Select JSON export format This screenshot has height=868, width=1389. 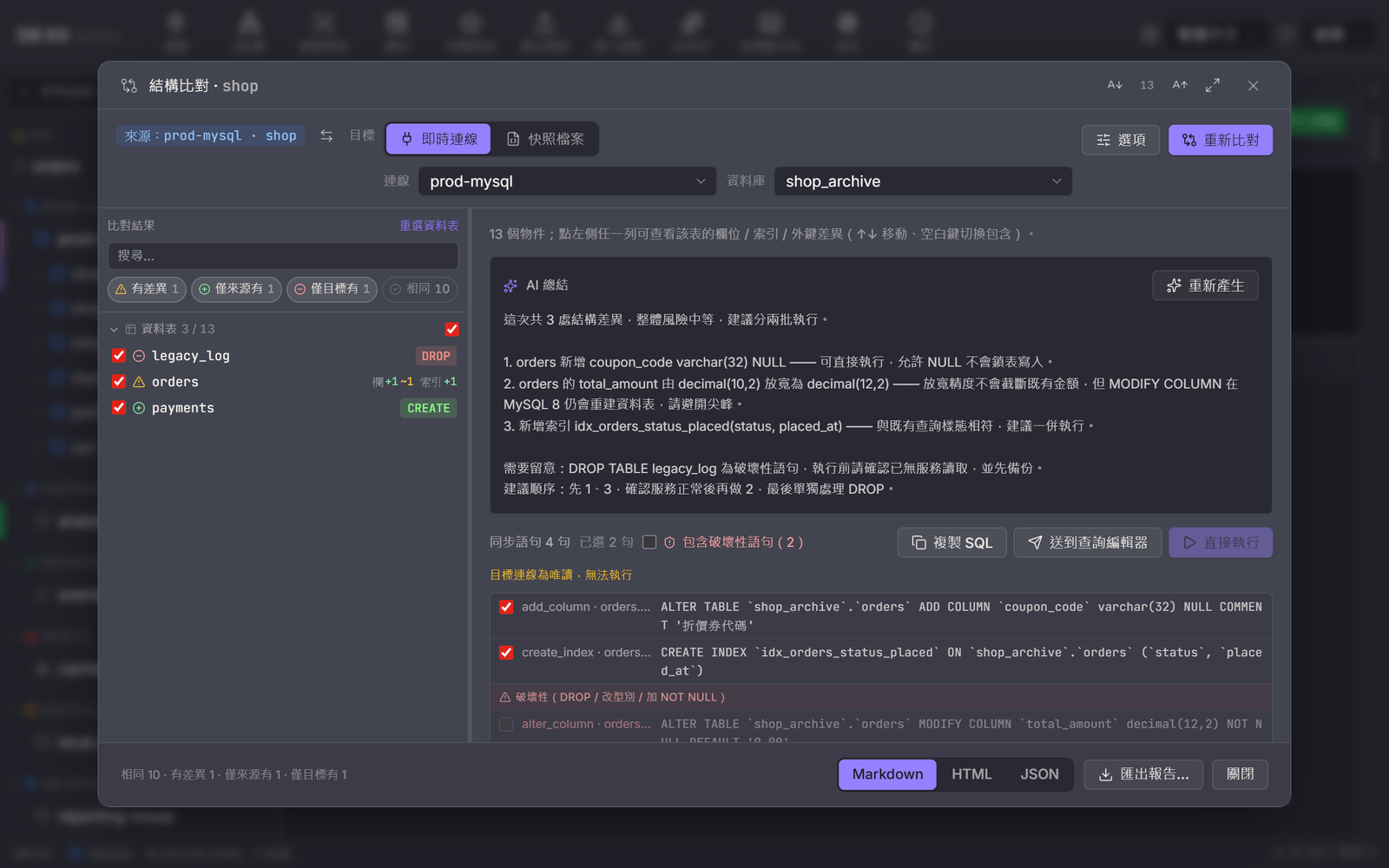point(1039,774)
